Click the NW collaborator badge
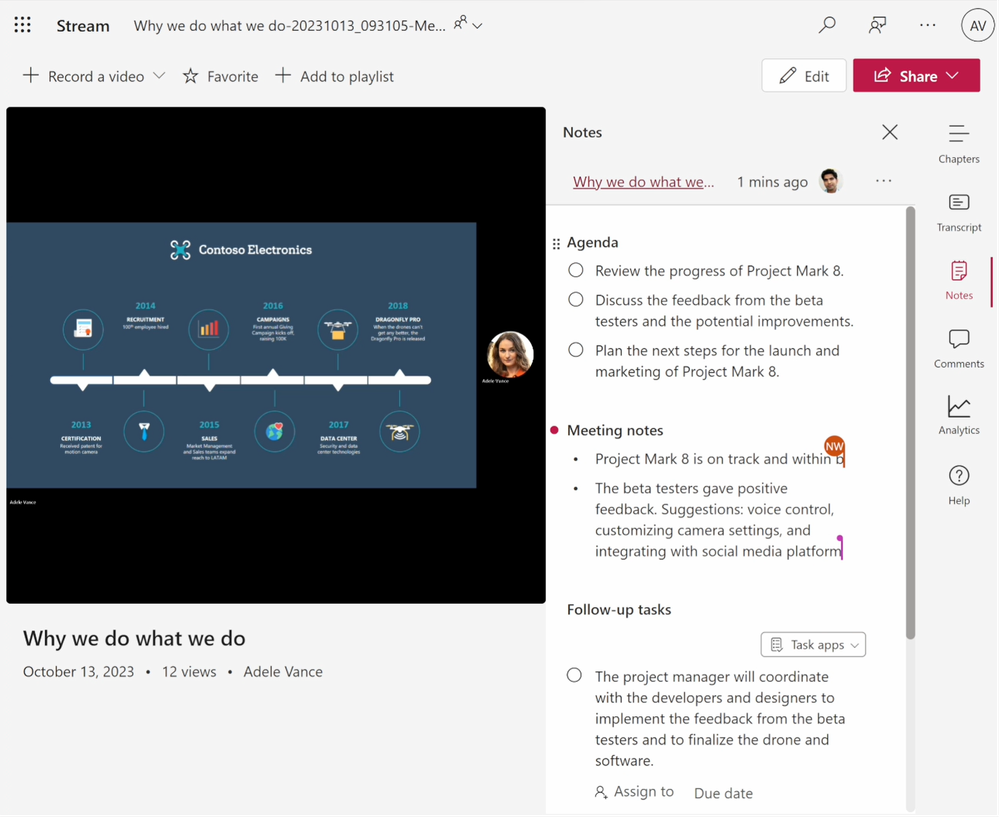Image resolution: width=999 pixels, height=817 pixels. click(834, 446)
